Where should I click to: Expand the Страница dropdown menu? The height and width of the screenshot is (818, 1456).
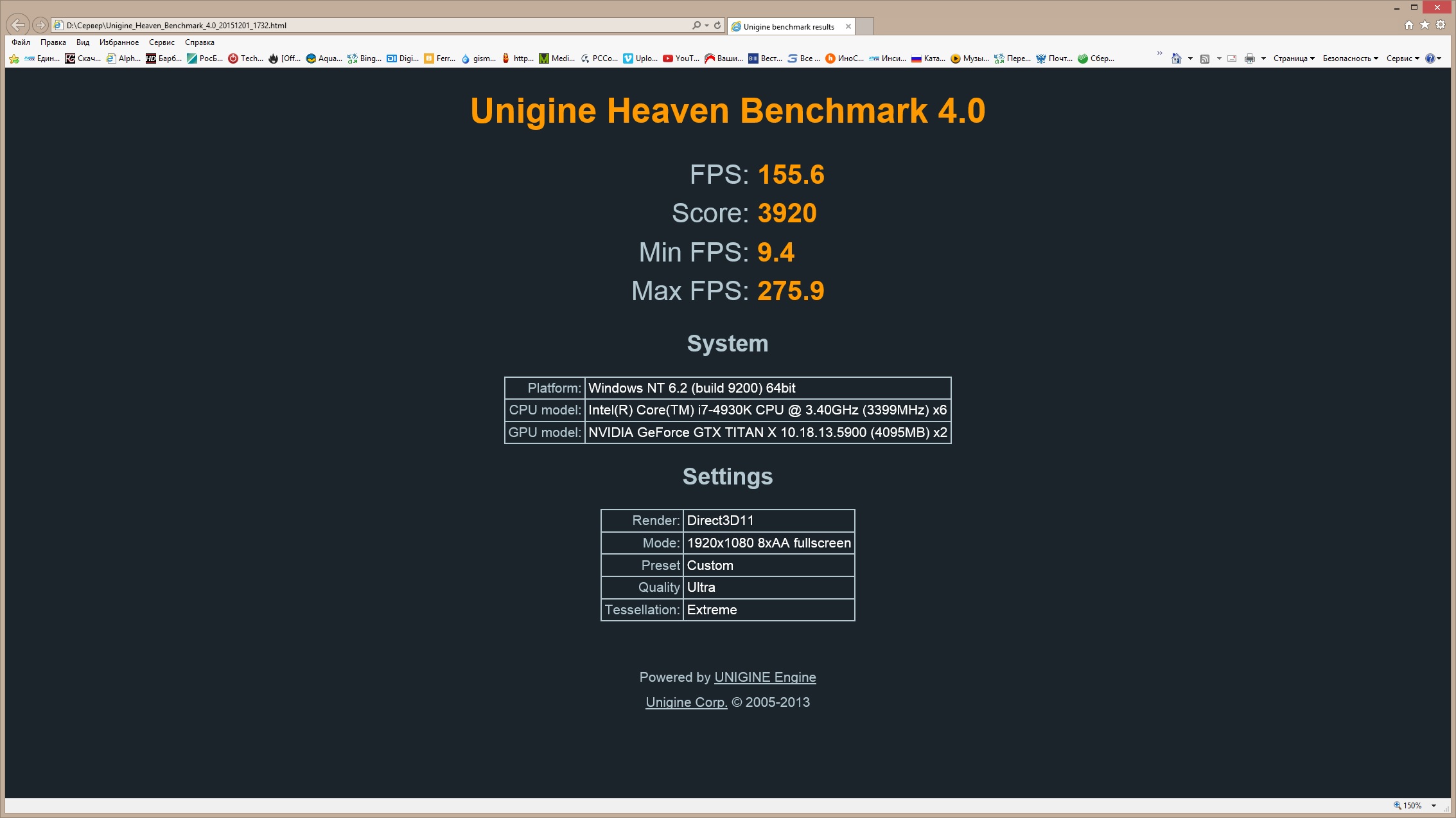pos(1294,58)
